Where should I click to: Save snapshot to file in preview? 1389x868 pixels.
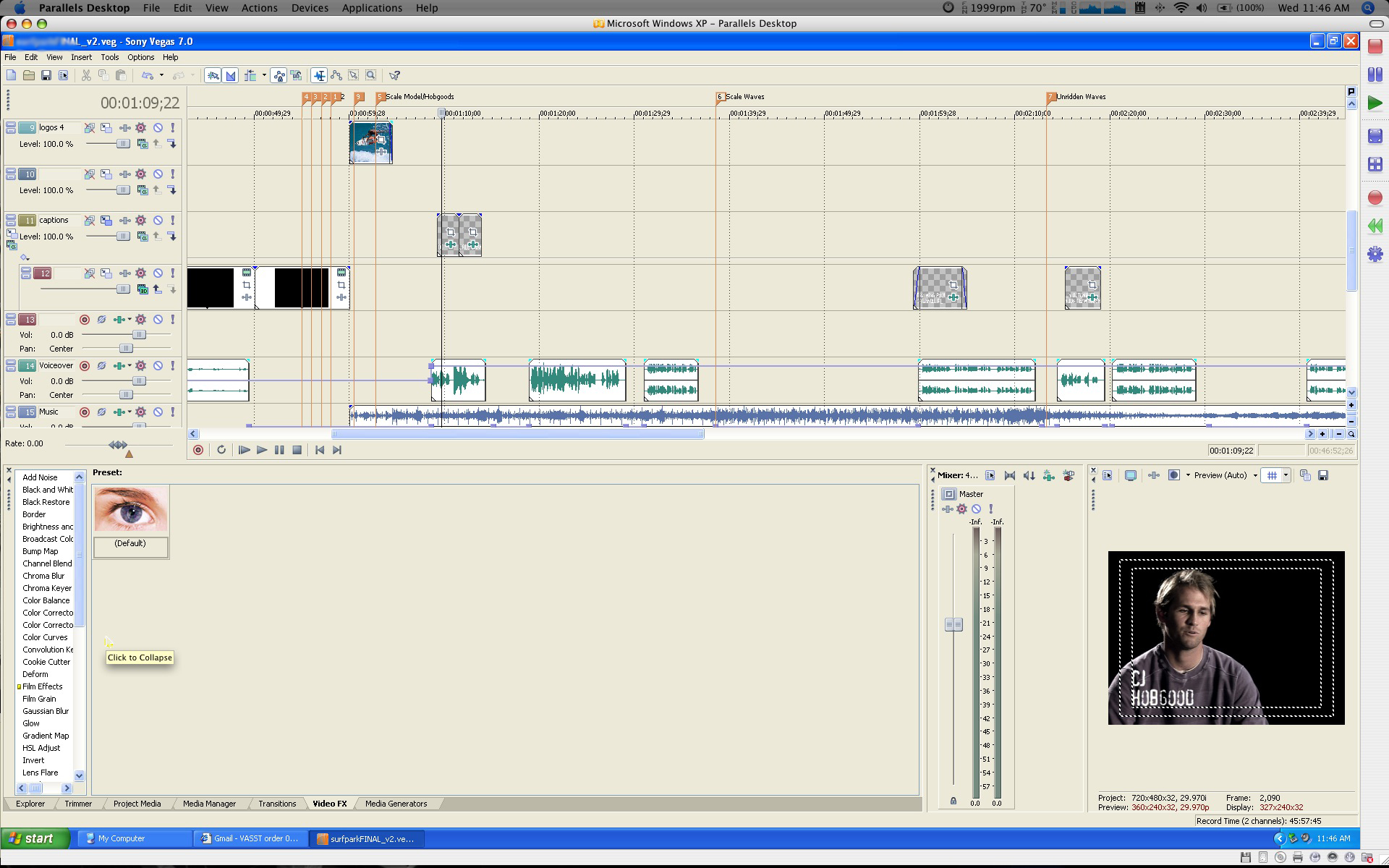[1323, 475]
